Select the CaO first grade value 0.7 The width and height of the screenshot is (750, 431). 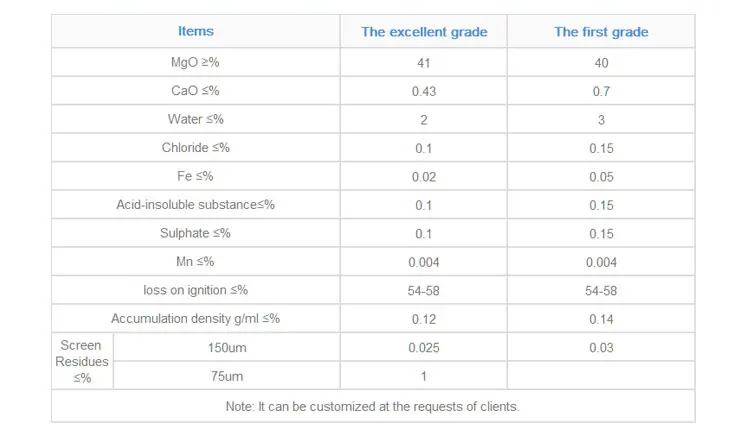(601, 91)
